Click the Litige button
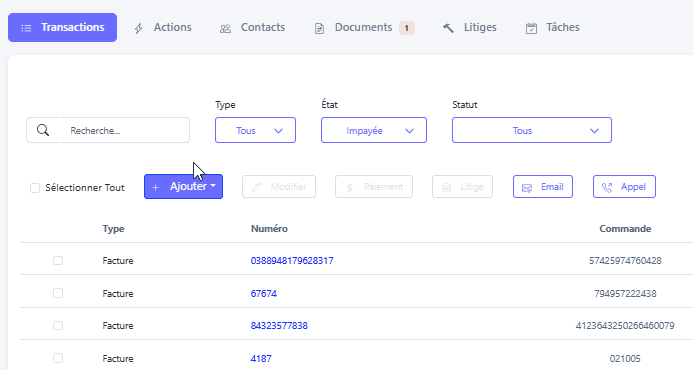The height and width of the screenshot is (370, 693). [x=462, y=187]
